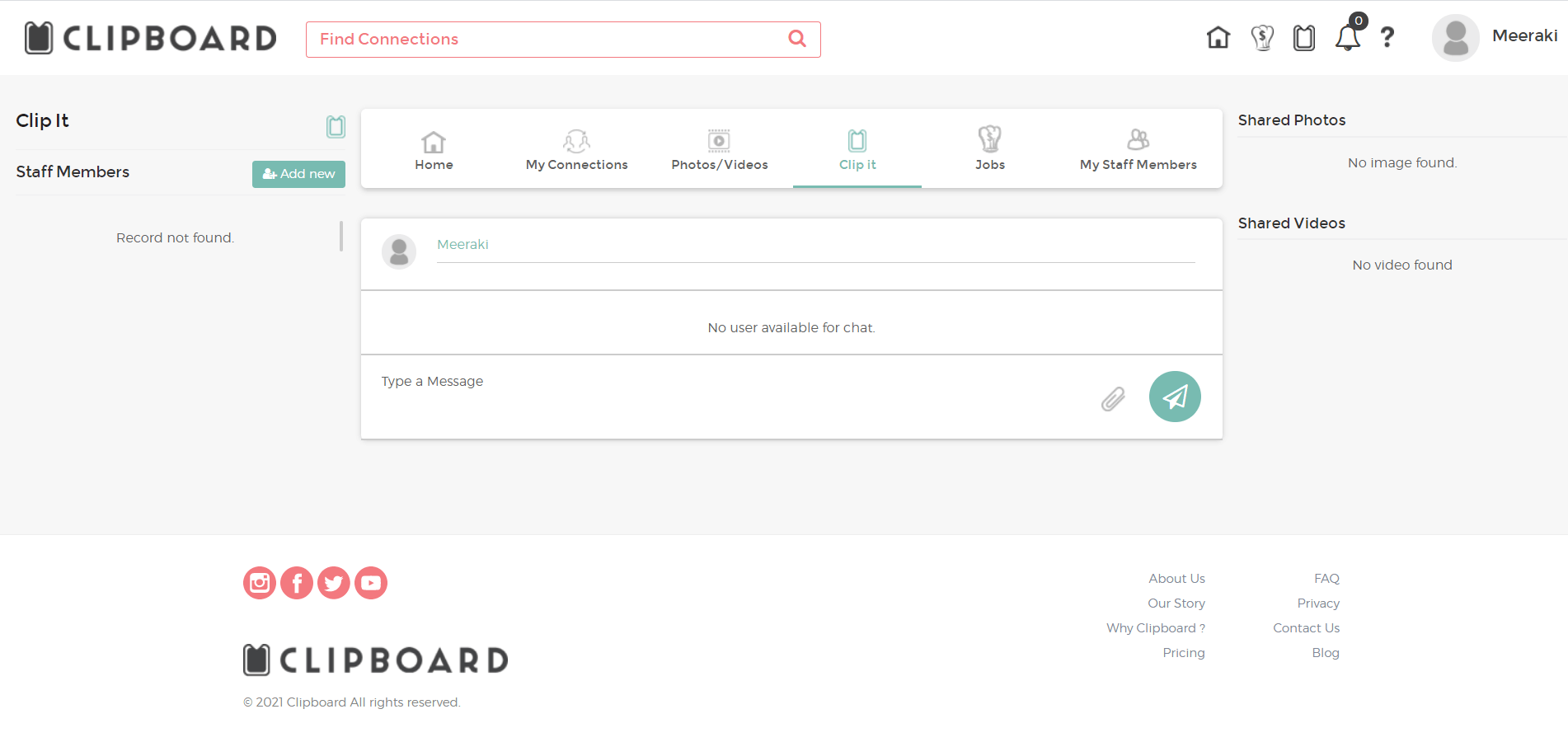Click the clipboard icon in top header
This screenshot has height=742, width=1568.
point(1304,38)
